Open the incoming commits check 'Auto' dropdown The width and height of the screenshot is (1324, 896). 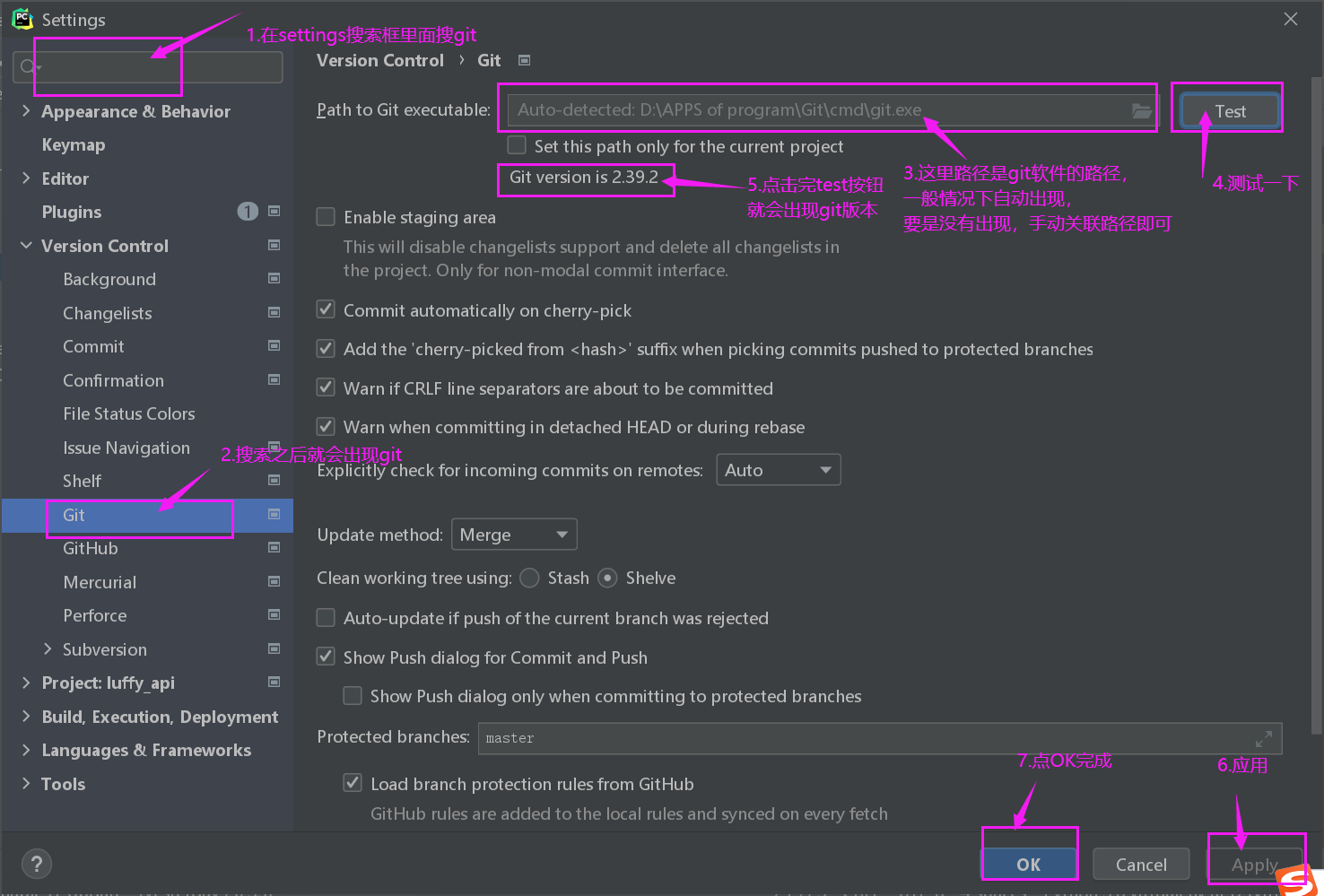[778, 470]
